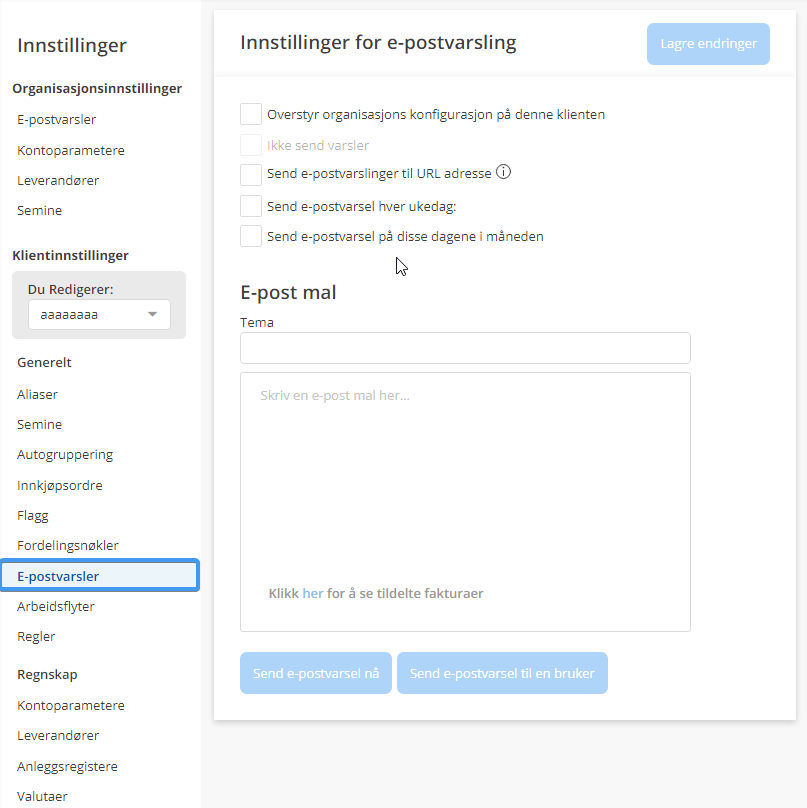This screenshot has width=807, height=808.
Task: Open the Du Redigerer client dropdown
Action: point(99,314)
